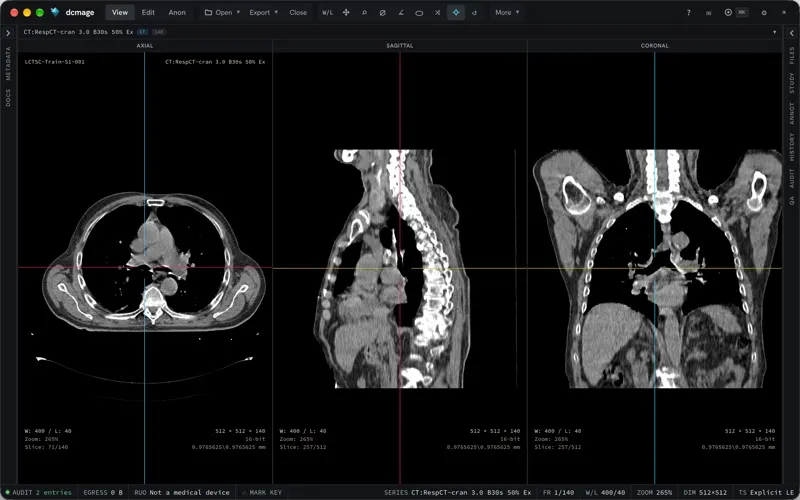Click the theme star icon at top right
The height and width of the screenshot is (500, 800).
click(x=784, y=12)
